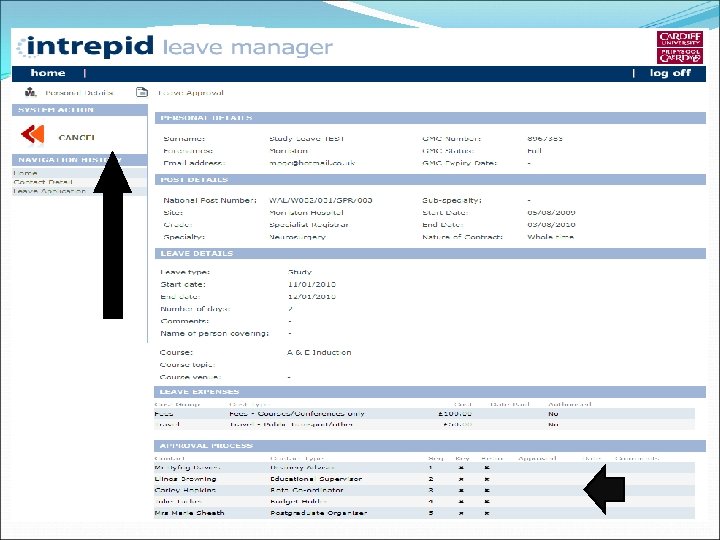Click the hotmail email address value
720x540 pixels.
tap(312, 163)
